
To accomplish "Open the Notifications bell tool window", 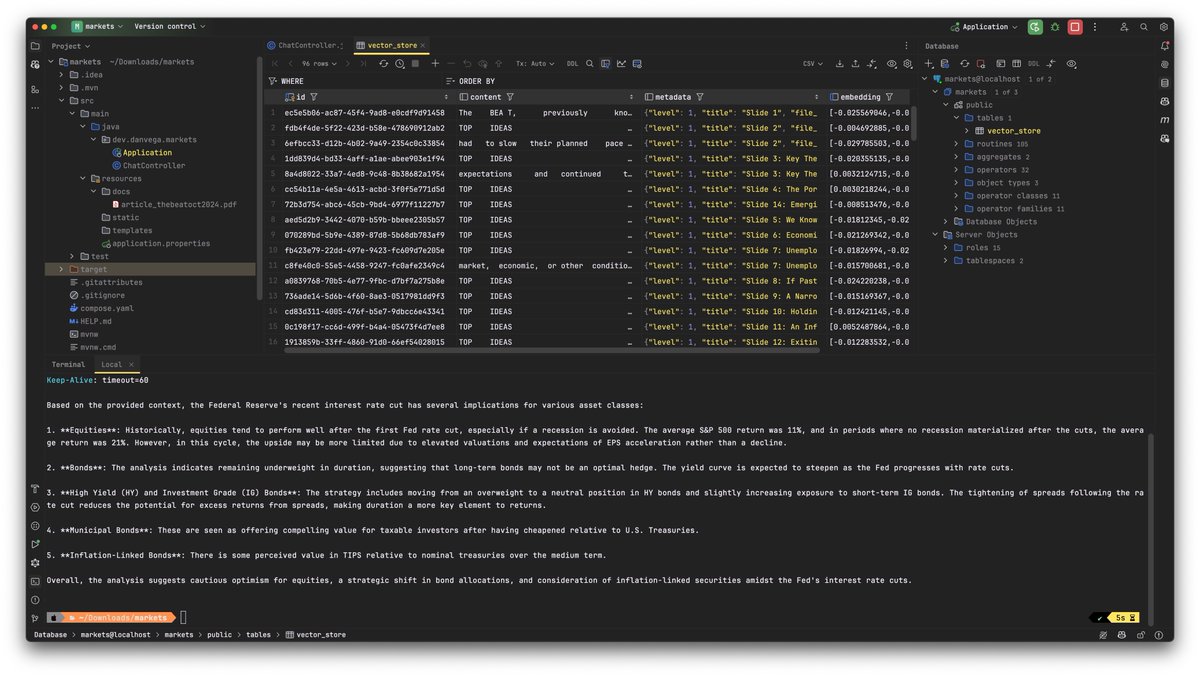I will pyautogui.click(x=1164, y=46).
